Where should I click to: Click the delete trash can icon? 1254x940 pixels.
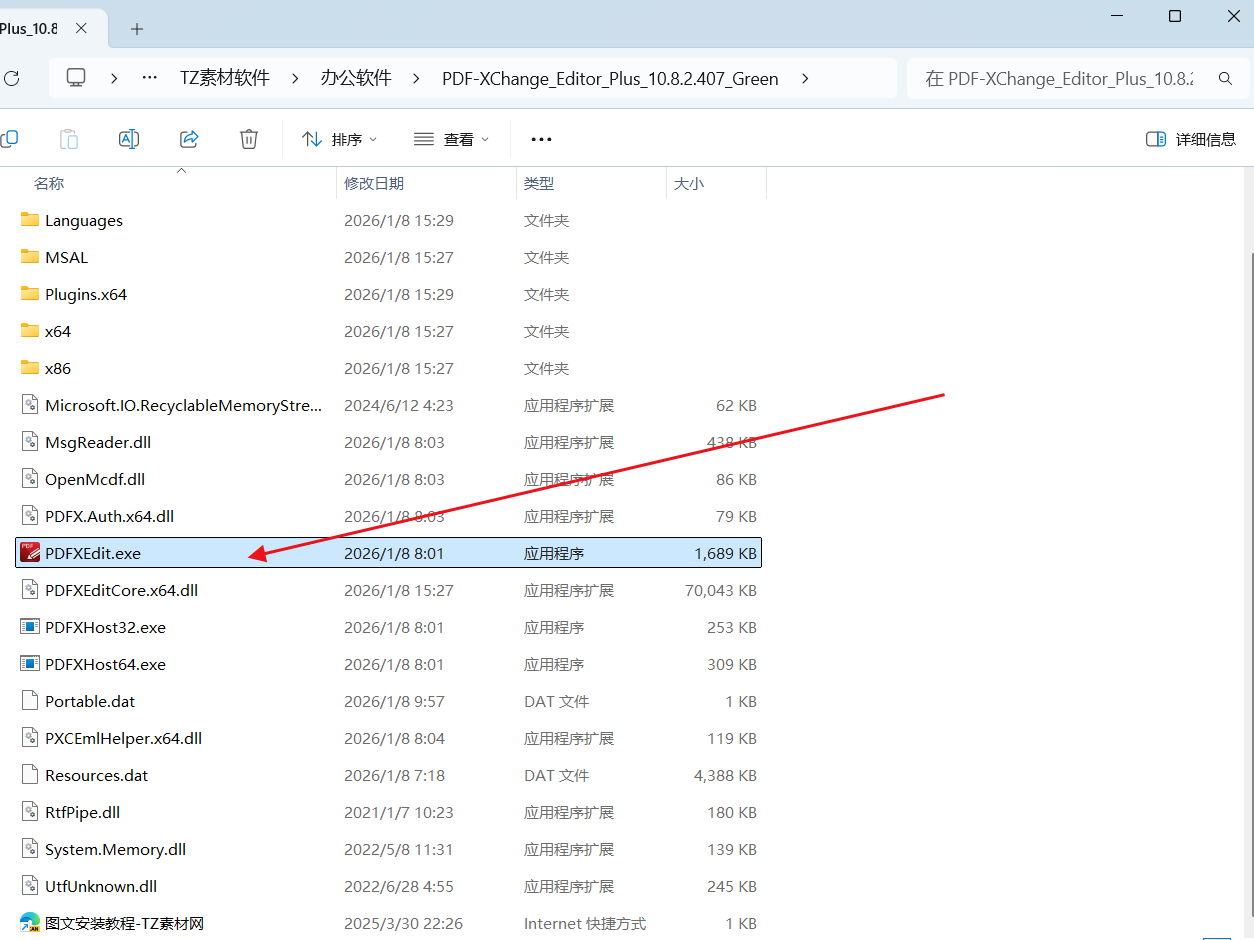point(249,139)
